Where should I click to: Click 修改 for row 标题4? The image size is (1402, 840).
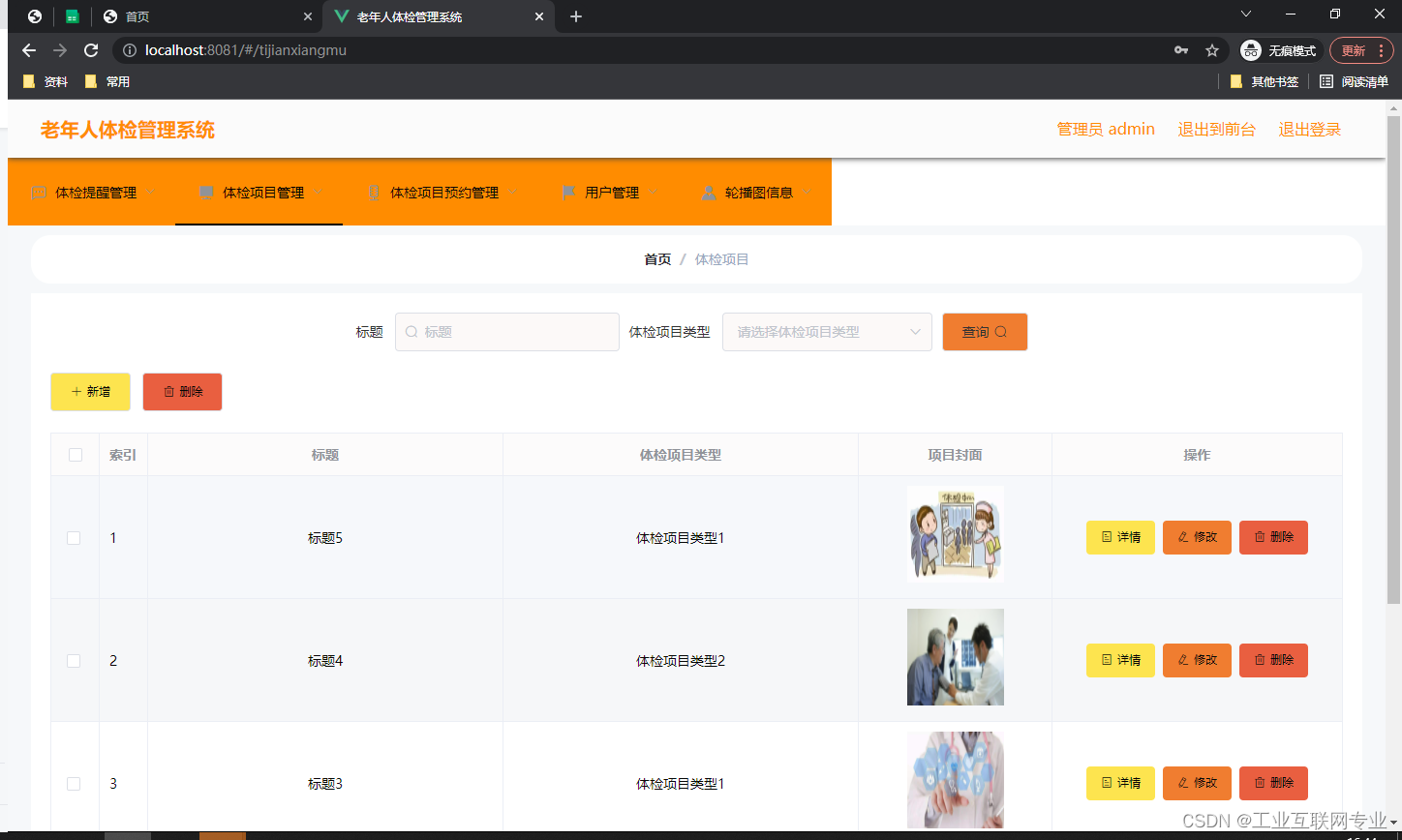pos(1197,660)
